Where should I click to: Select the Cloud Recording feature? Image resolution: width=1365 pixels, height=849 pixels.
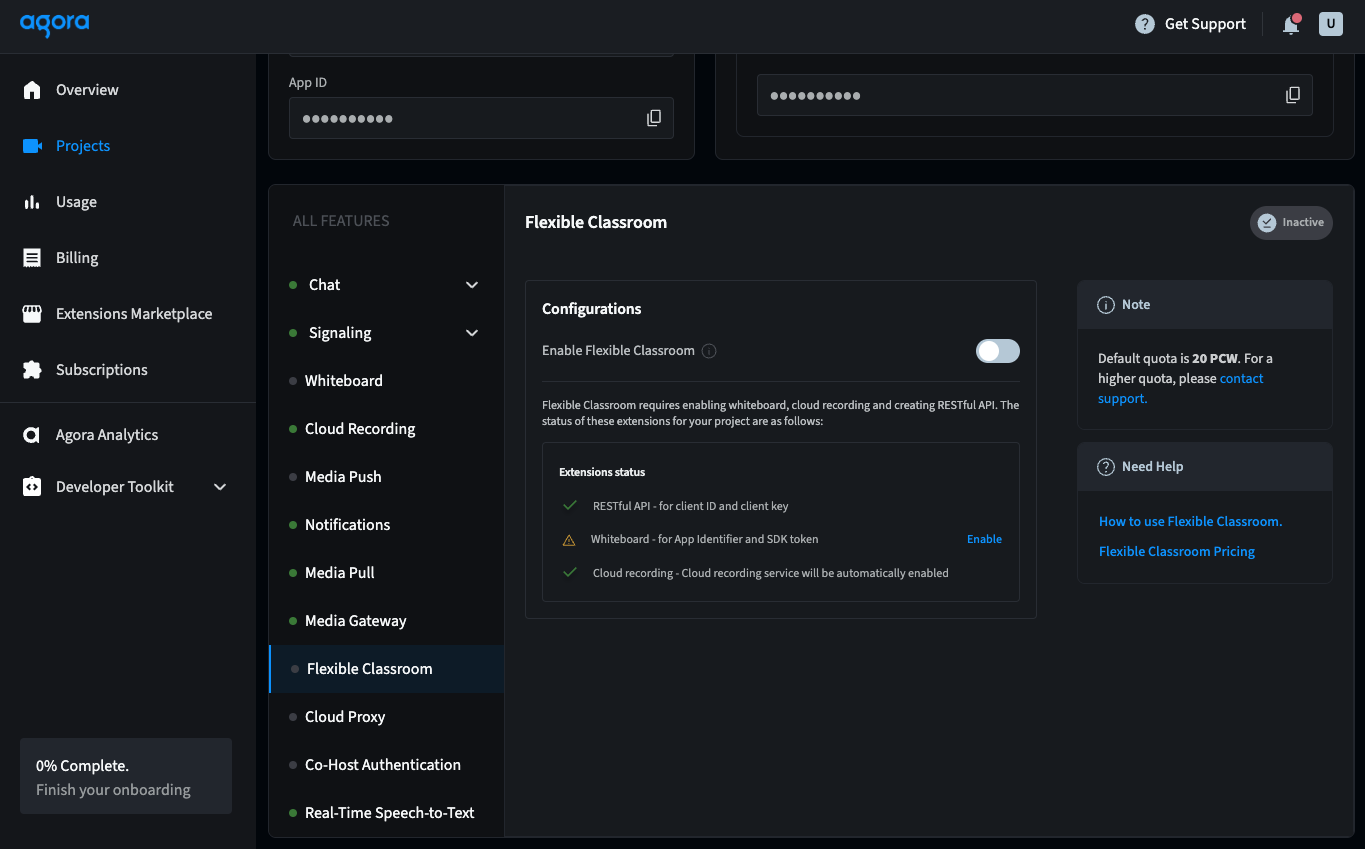click(386, 429)
